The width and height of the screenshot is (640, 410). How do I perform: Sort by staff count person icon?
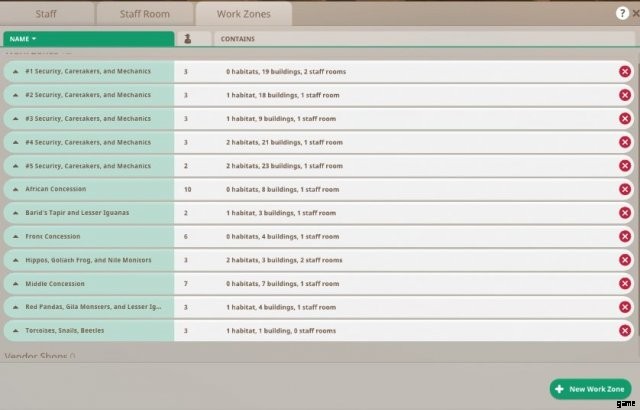point(189,39)
